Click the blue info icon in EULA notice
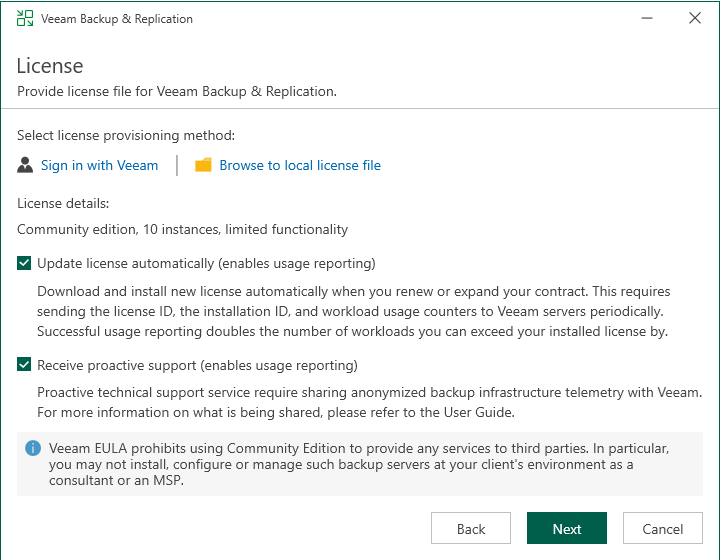Image resolution: width=720 pixels, height=560 pixels. (33, 448)
